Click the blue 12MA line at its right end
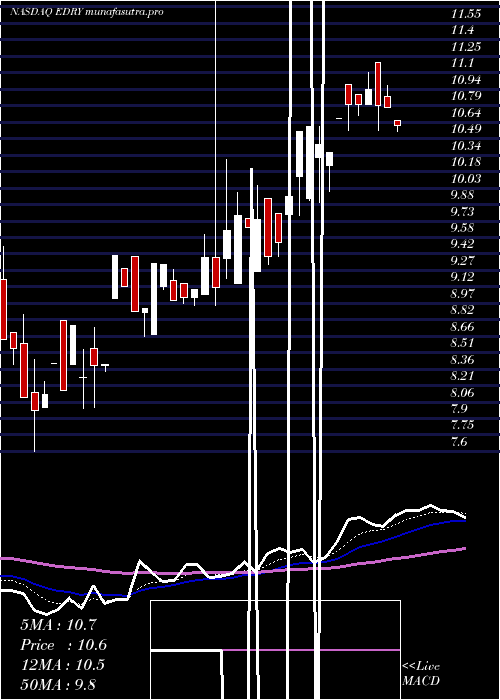 click(463, 521)
